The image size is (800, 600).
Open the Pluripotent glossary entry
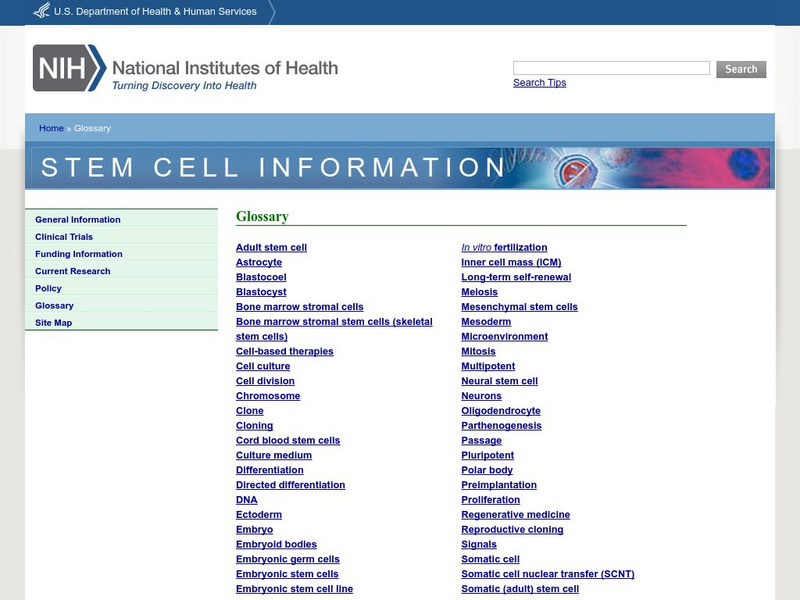[x=487, y=455]
